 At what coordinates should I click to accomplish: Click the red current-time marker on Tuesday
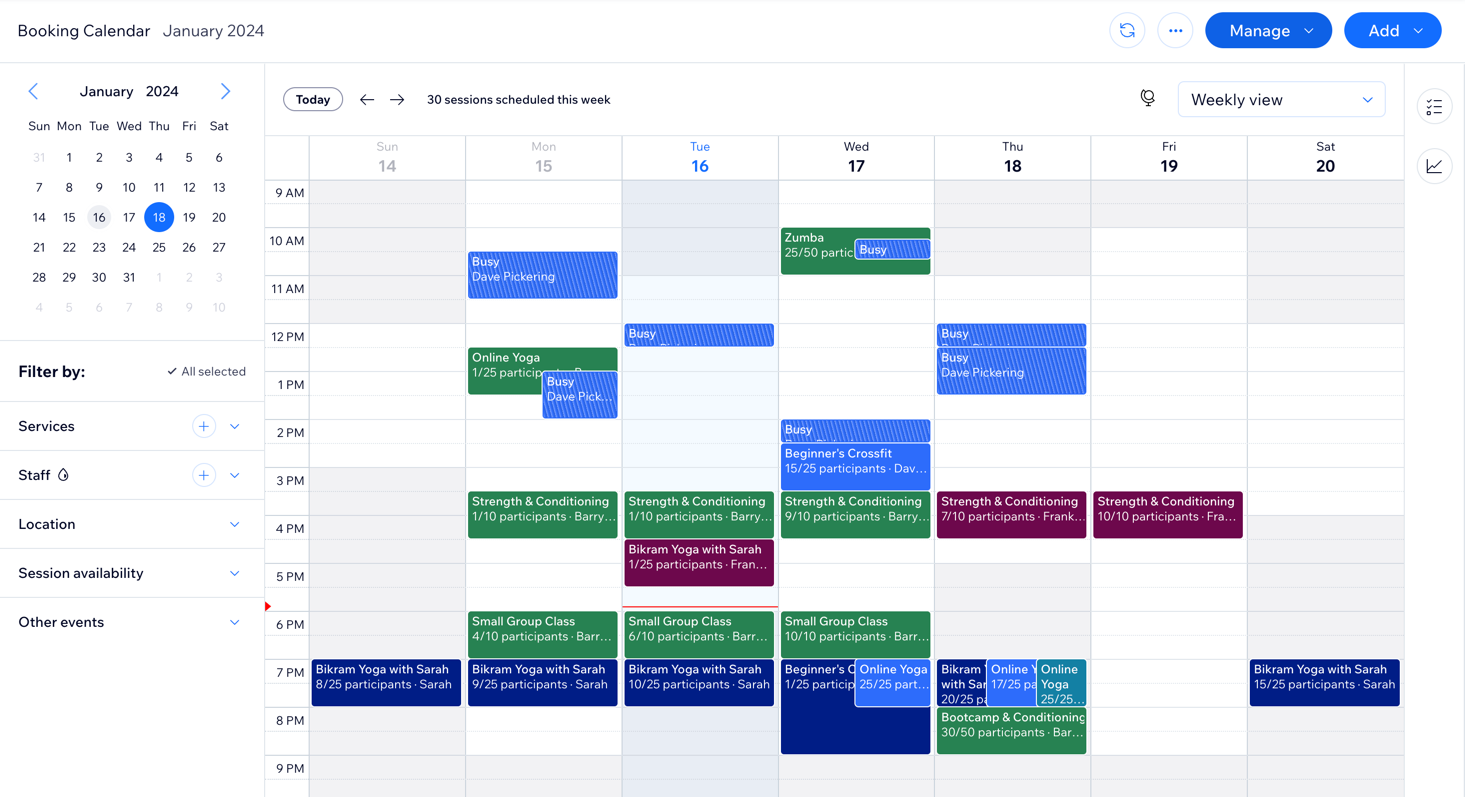coord(266,605)
